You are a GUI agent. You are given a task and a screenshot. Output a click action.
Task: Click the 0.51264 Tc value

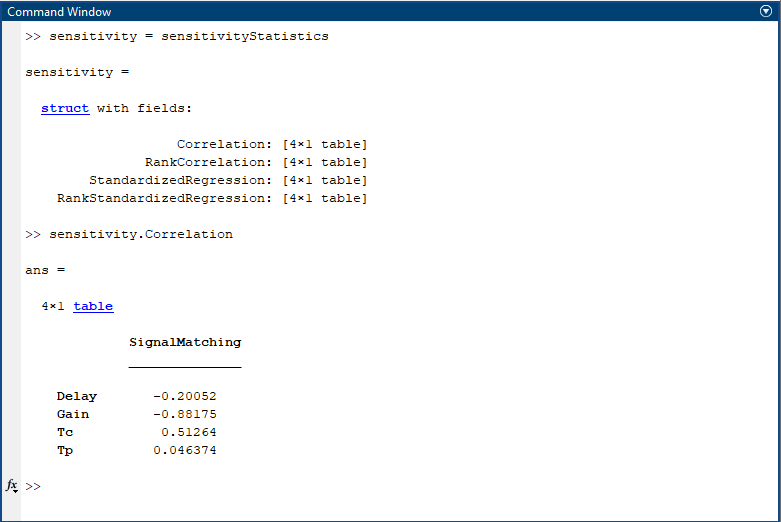coord(189,432)
